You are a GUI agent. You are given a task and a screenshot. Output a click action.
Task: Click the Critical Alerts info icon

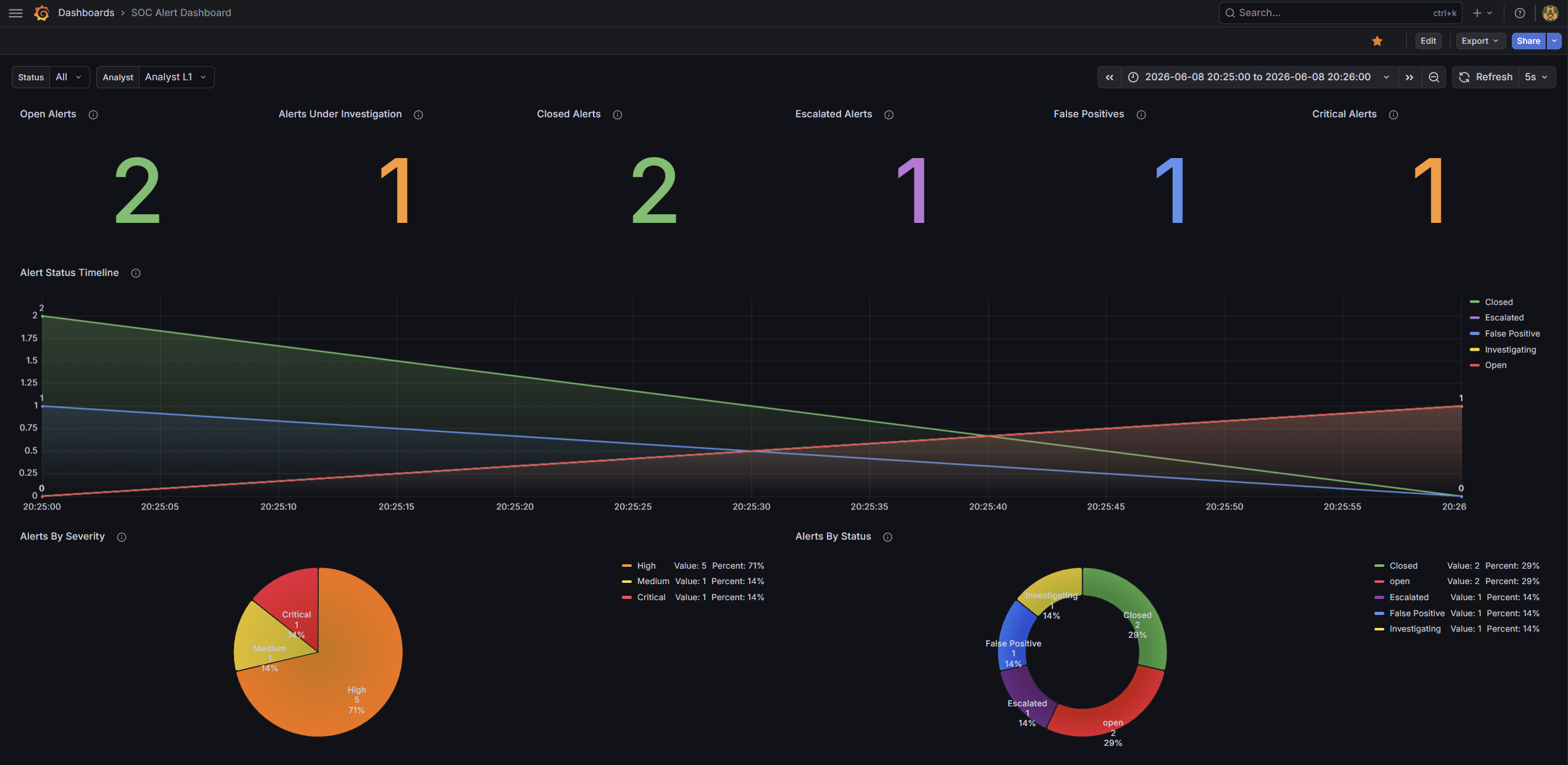tap(1393, 115)
